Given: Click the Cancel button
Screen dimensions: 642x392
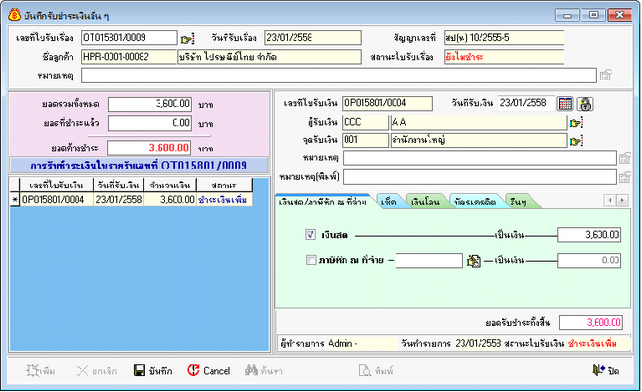Looking at the screenshot, I should tap(209, 371).
